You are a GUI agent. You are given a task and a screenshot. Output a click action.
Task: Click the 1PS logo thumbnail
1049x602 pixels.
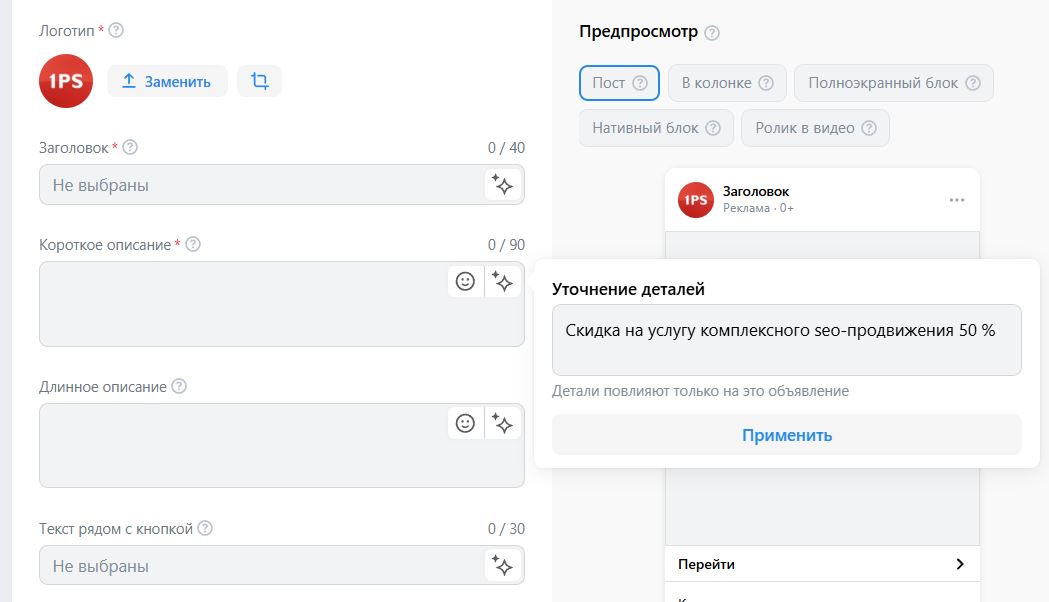65,81
